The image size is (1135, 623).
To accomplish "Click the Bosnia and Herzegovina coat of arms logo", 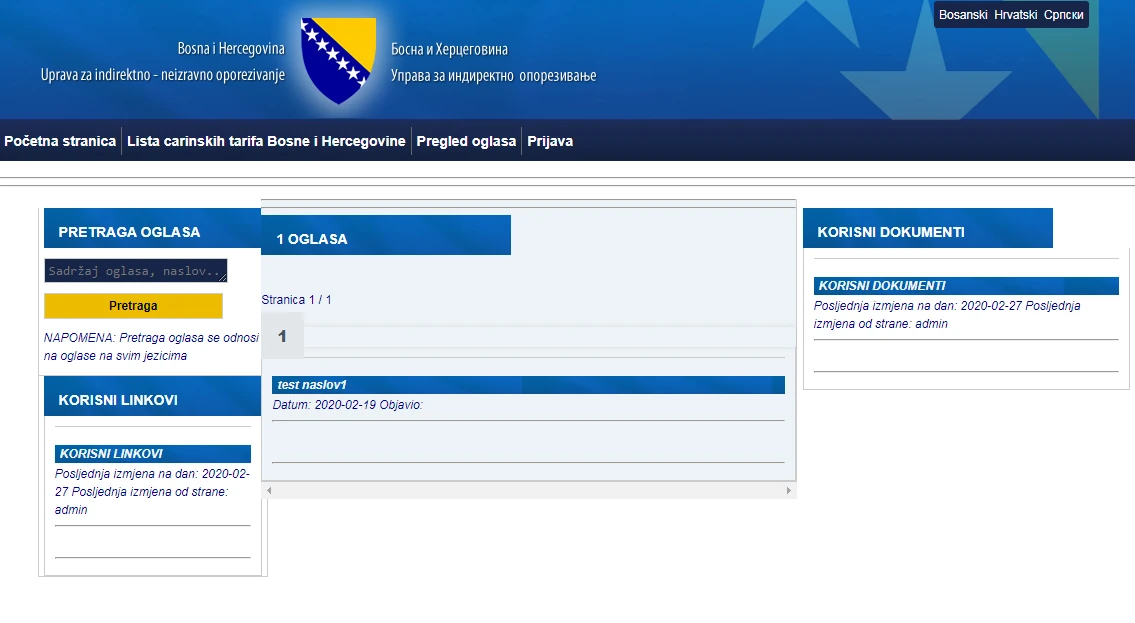I will point(338,61).
